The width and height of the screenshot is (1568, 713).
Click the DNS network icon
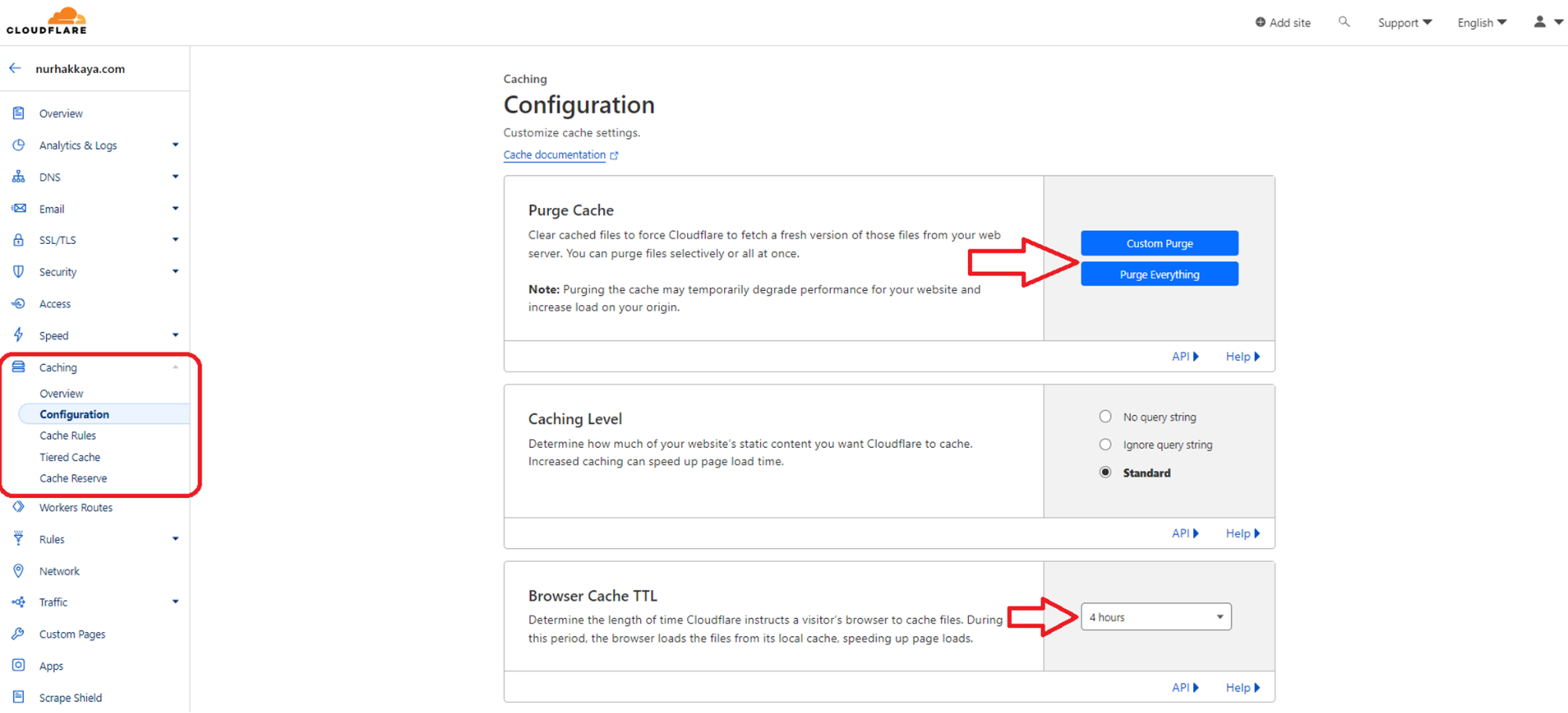coord(19,176)
